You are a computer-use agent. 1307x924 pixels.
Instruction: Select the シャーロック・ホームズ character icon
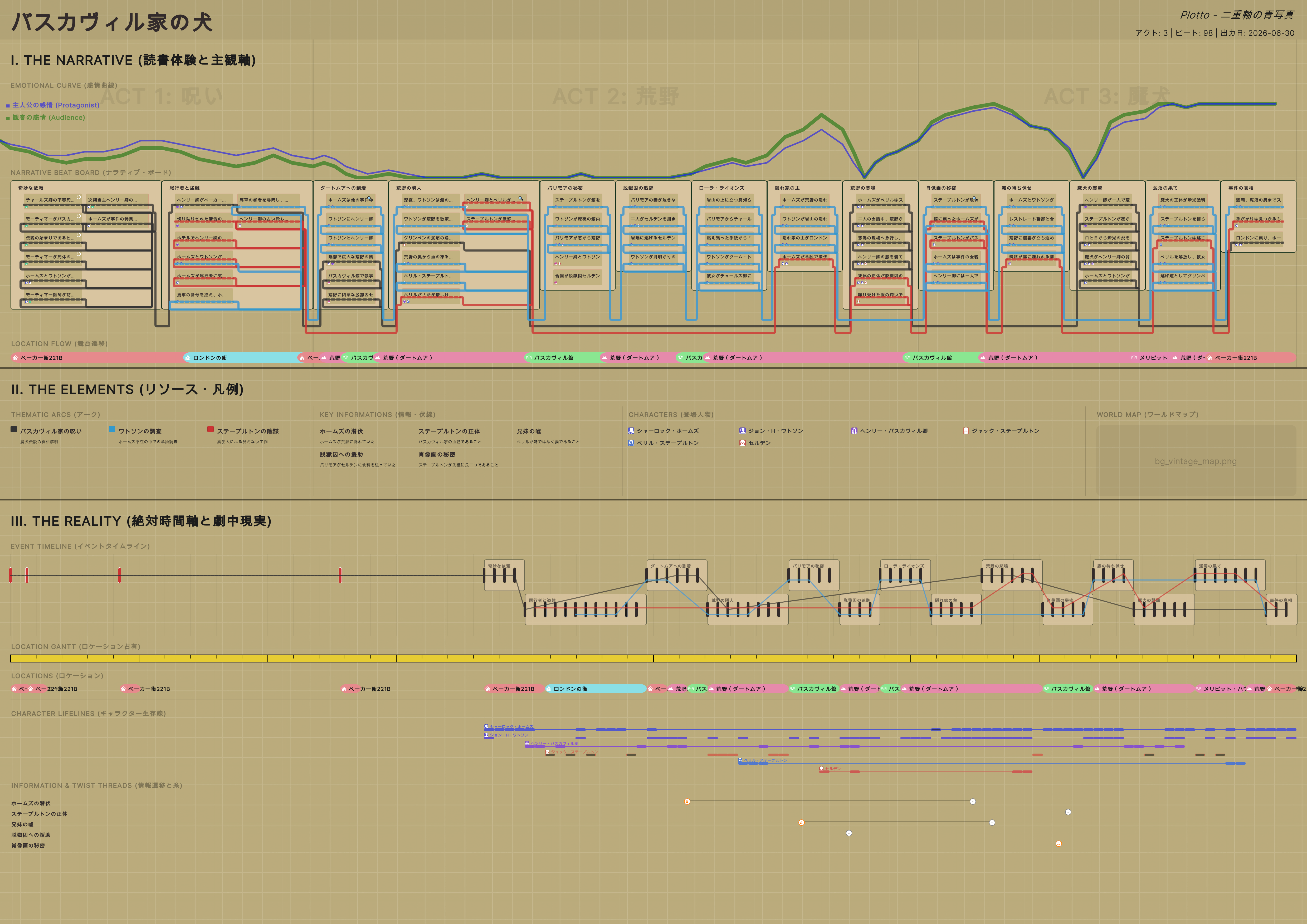[x=631, y=431]
